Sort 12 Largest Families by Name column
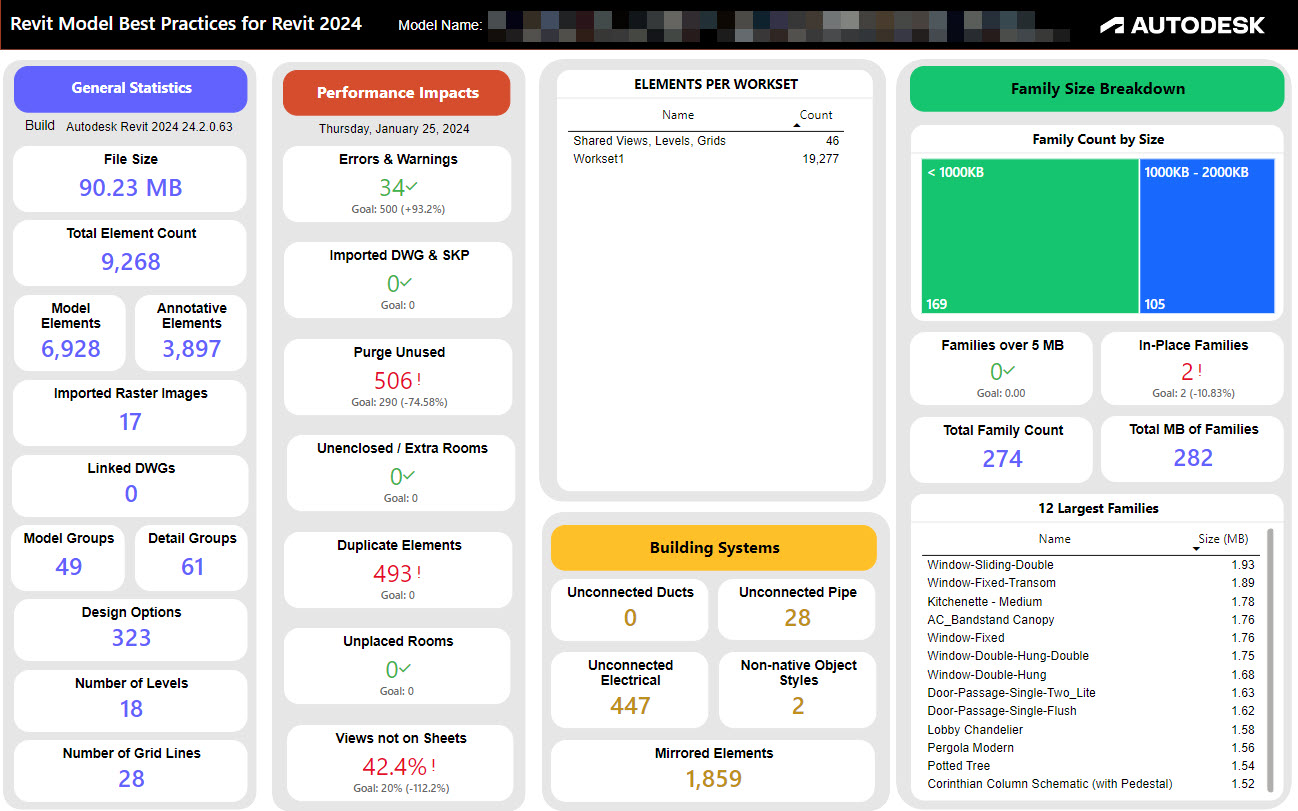1298x811 pixels. tap(1054, 539)
